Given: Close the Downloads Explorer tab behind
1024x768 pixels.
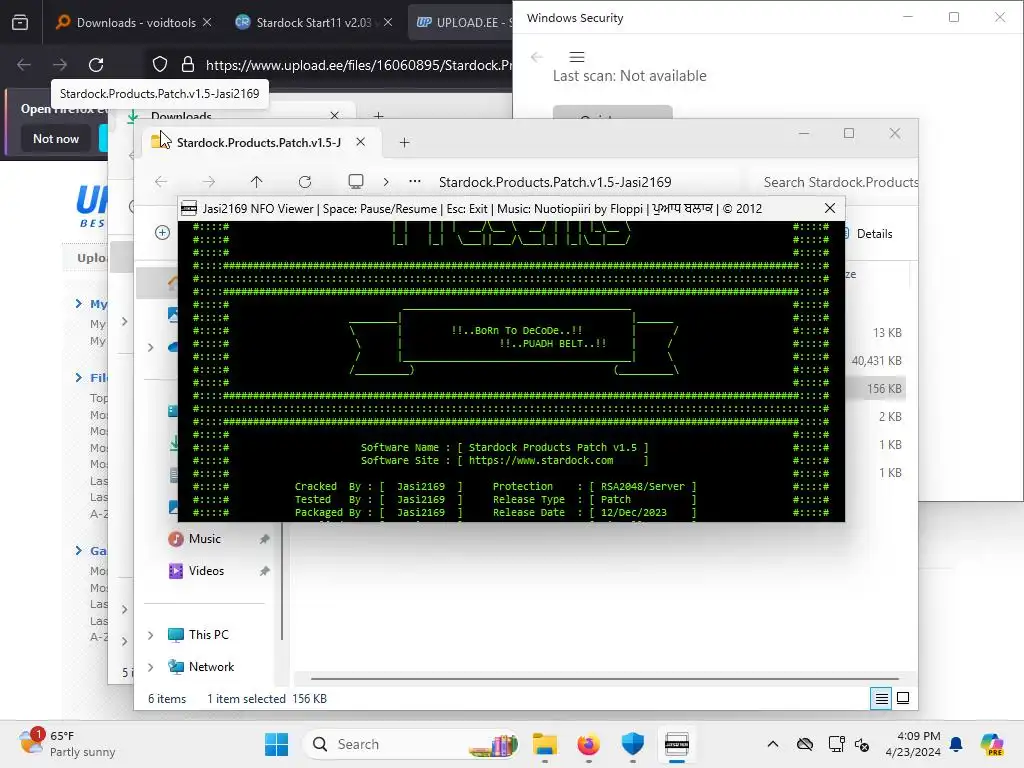Looking at the screenshot, I should 334,116.
